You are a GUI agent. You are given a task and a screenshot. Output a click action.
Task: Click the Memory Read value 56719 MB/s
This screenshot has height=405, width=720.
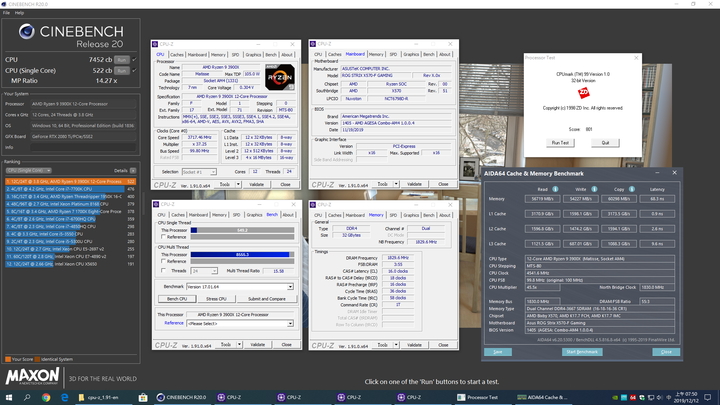(x=542, y=199)
